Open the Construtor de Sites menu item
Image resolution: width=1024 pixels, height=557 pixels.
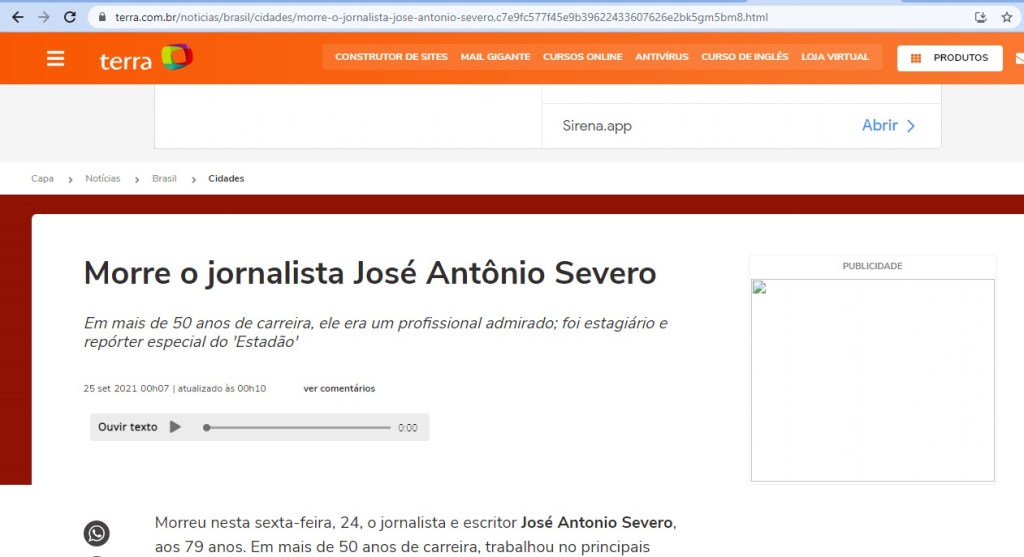(391, 57)
